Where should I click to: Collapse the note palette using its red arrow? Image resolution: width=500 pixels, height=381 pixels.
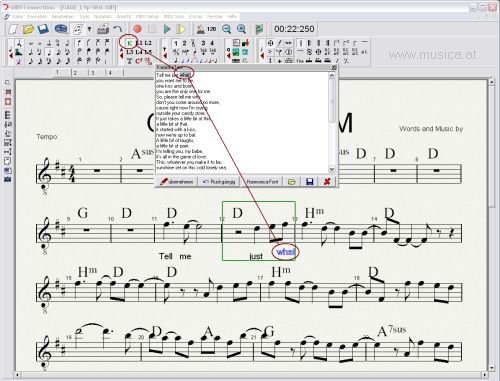[10, 55]
